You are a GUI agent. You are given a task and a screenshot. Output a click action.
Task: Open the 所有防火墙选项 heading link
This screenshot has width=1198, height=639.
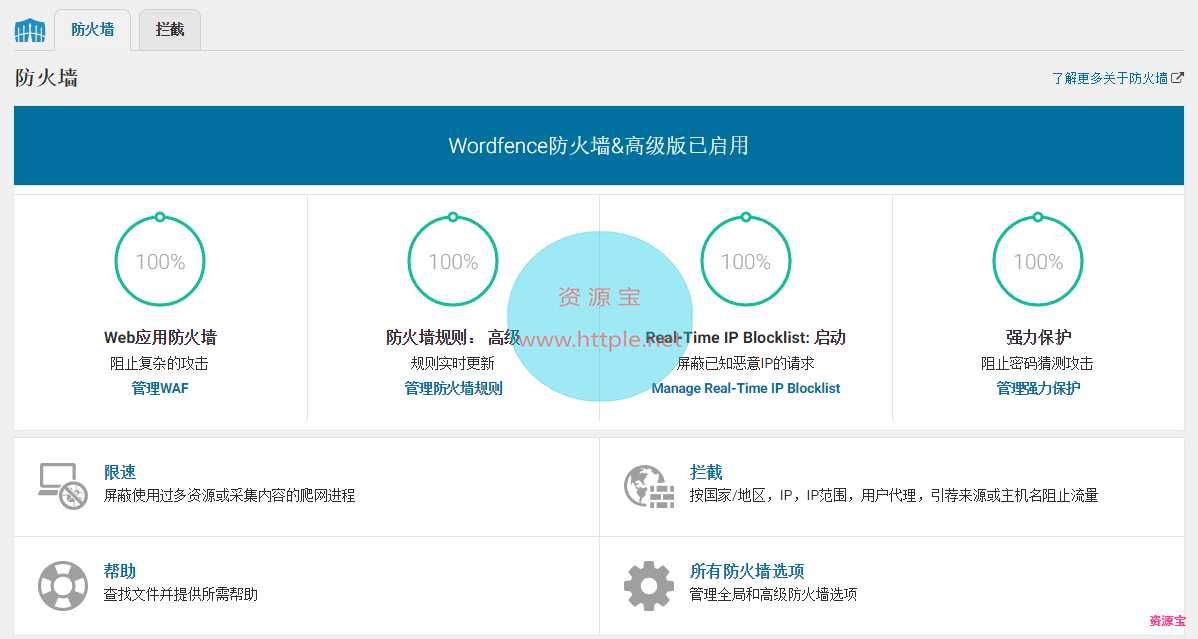(747, 571)
